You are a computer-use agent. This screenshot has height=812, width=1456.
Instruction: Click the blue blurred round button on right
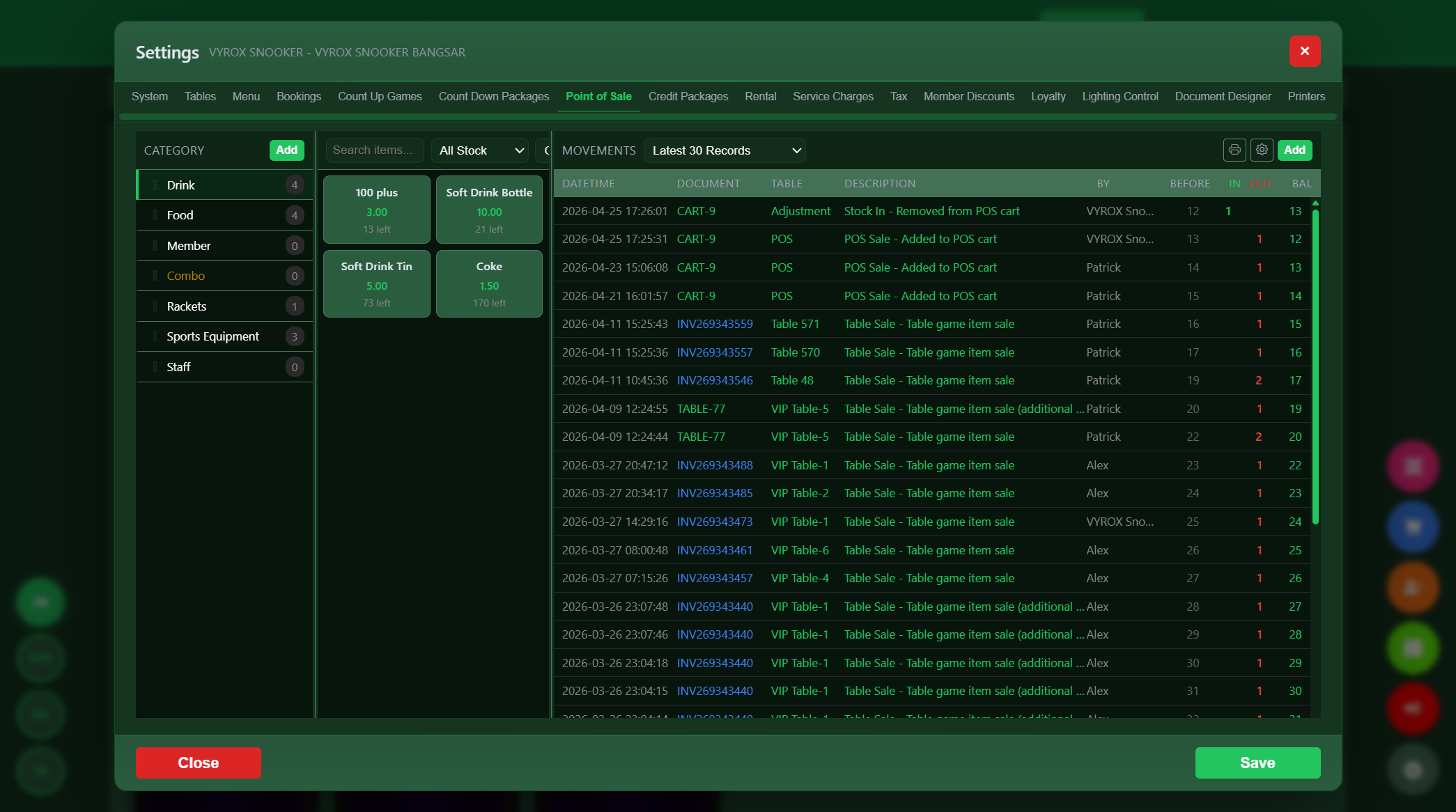(x=1413, y=526)
